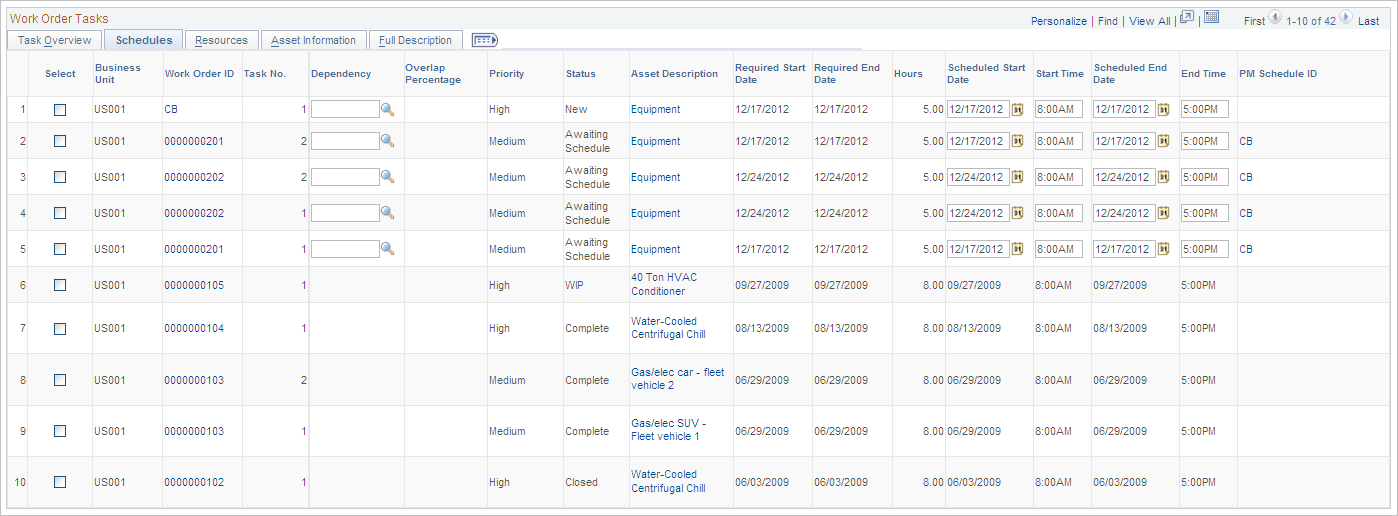
Task: Sort by Hours column header
Action: [908, 74]
